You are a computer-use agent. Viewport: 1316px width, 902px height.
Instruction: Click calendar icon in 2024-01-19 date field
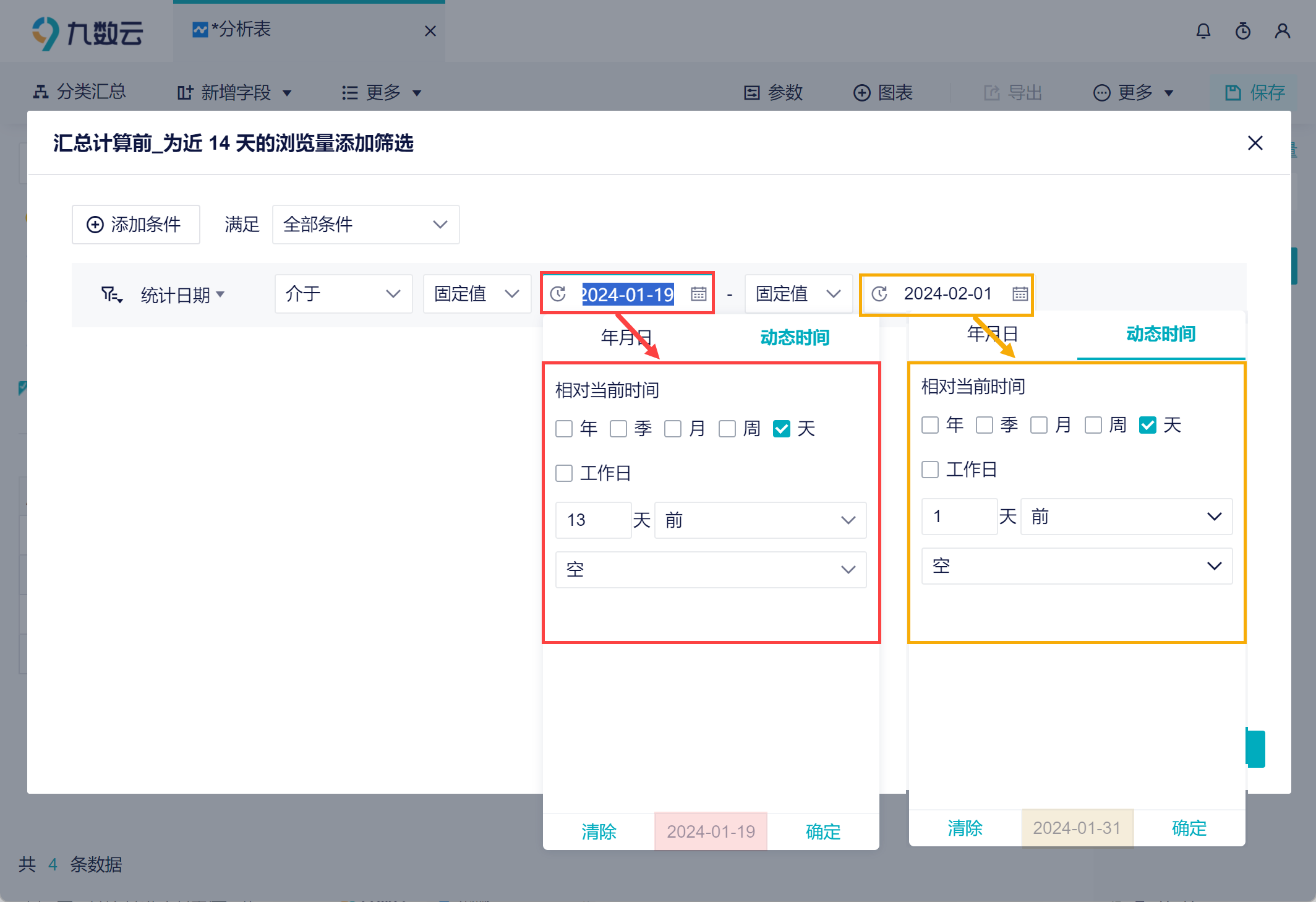698,294
